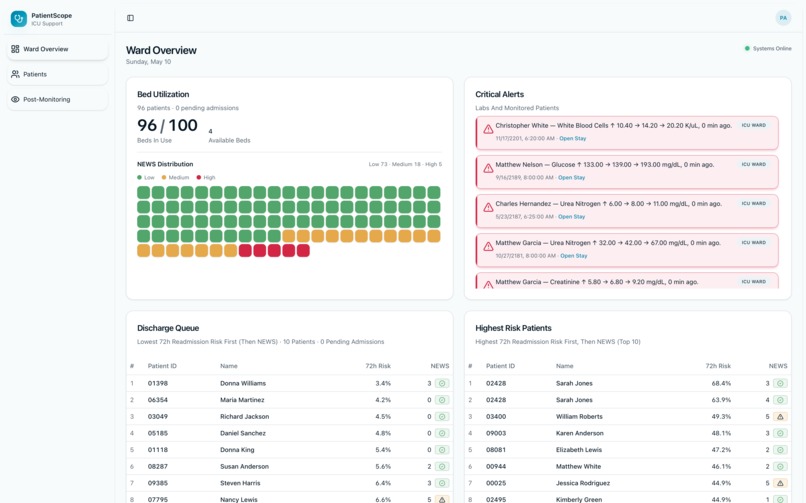This screenshot has height=503, width=806.
Task: Click Susan Anderson name in queue
Action: [x=244, y=467]
